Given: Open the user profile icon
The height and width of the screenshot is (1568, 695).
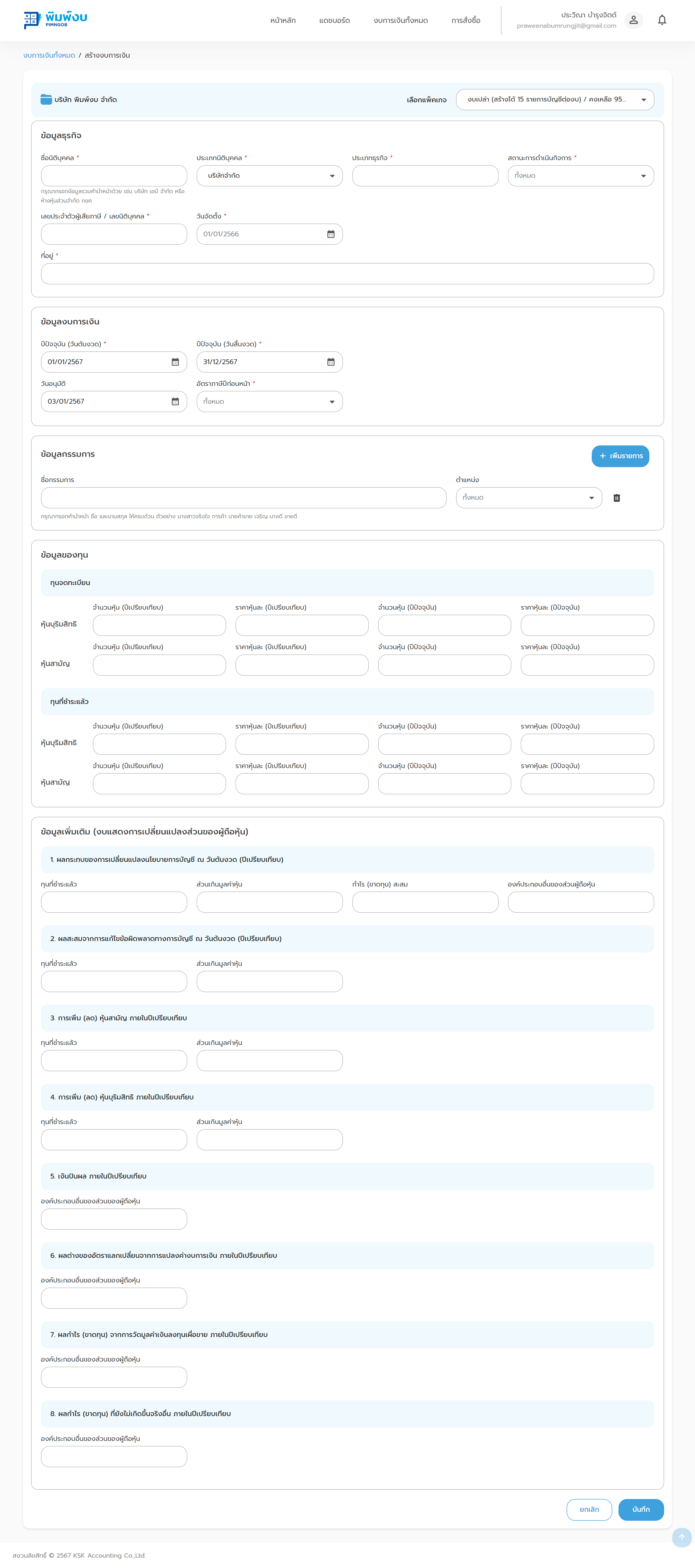Looking at the screenshot, I should pos(633,20).
